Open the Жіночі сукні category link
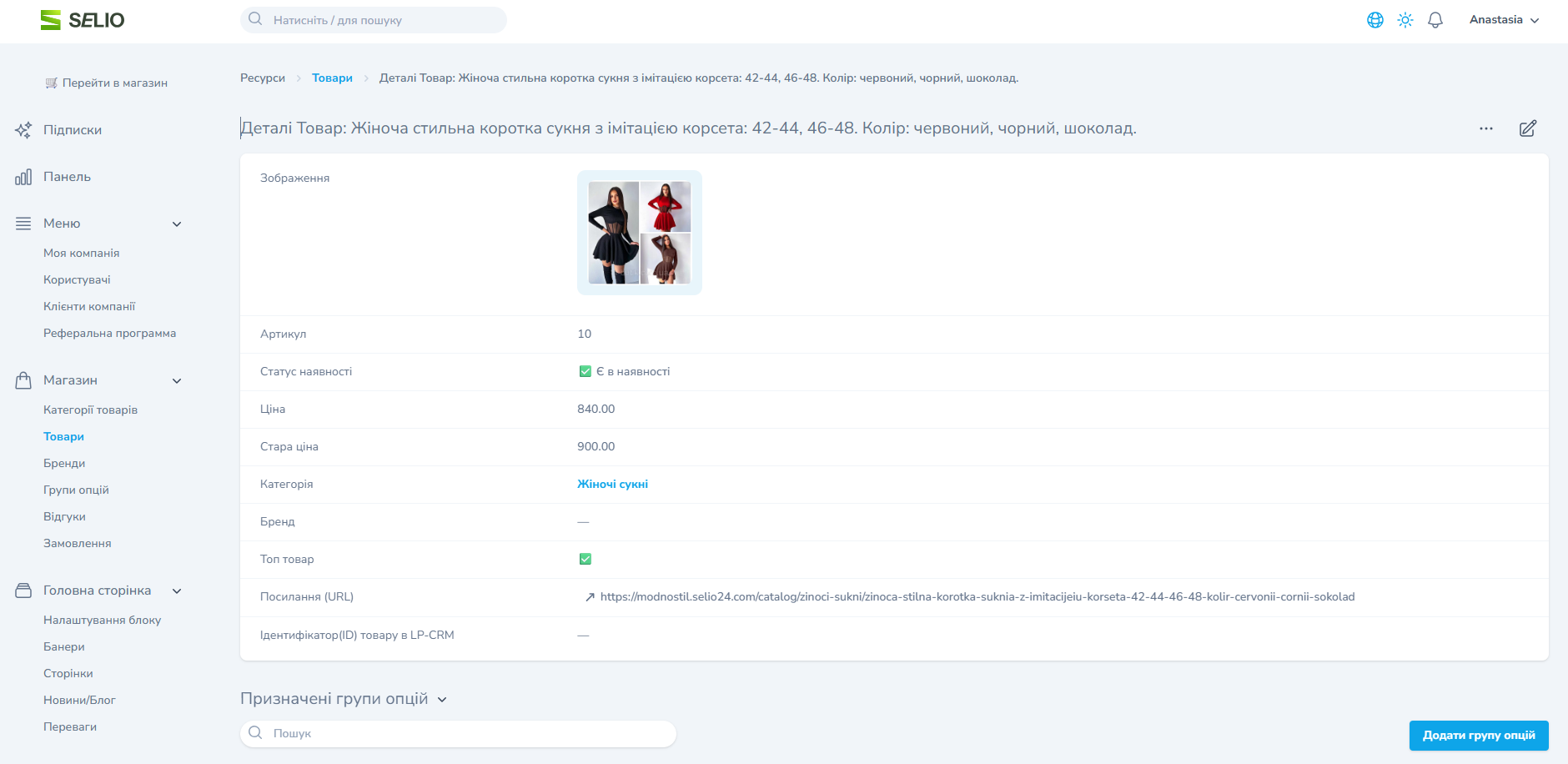The image size is (1568, 764). (x=613, y=484)
